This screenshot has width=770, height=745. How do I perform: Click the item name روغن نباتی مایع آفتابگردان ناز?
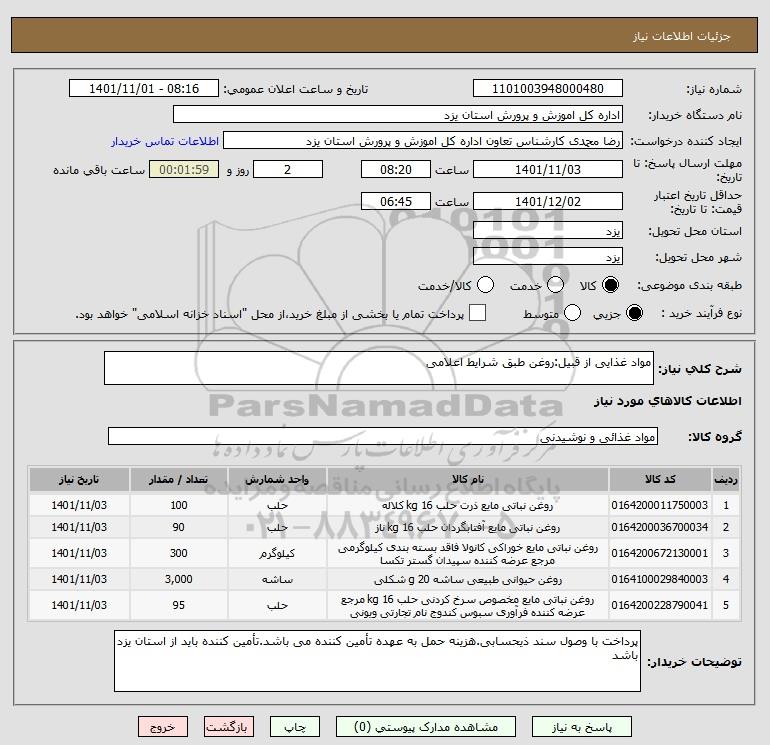[468, 527]
